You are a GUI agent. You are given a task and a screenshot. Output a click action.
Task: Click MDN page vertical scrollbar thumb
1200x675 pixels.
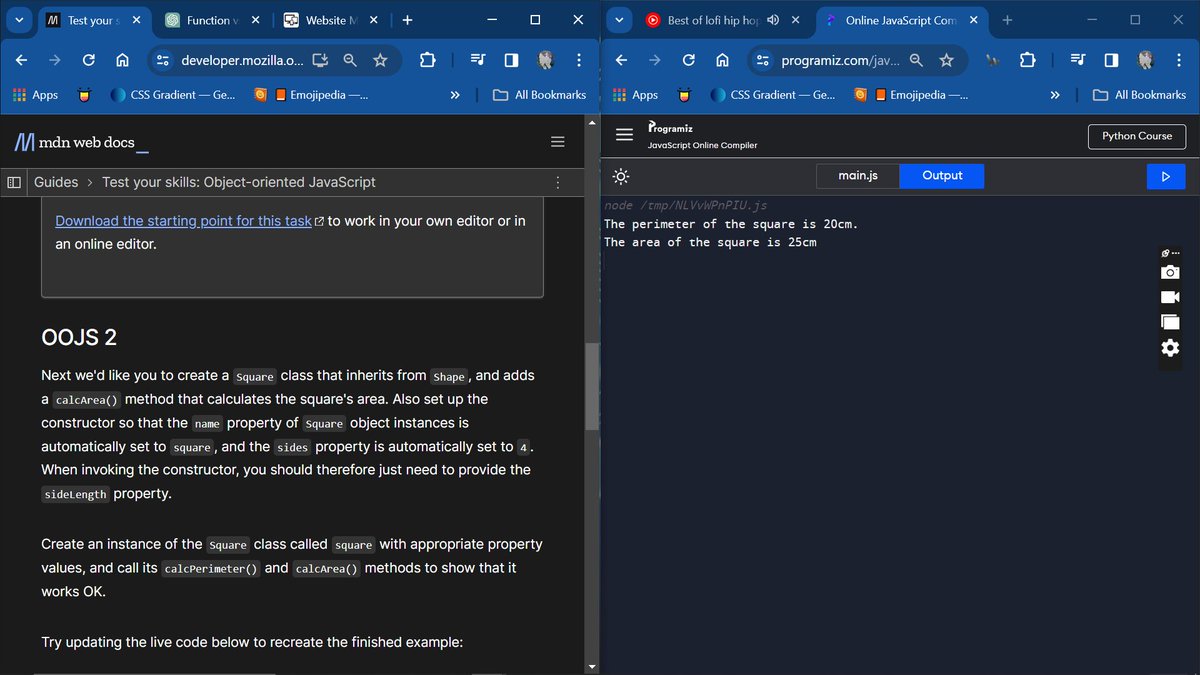(x=592, y=387)
